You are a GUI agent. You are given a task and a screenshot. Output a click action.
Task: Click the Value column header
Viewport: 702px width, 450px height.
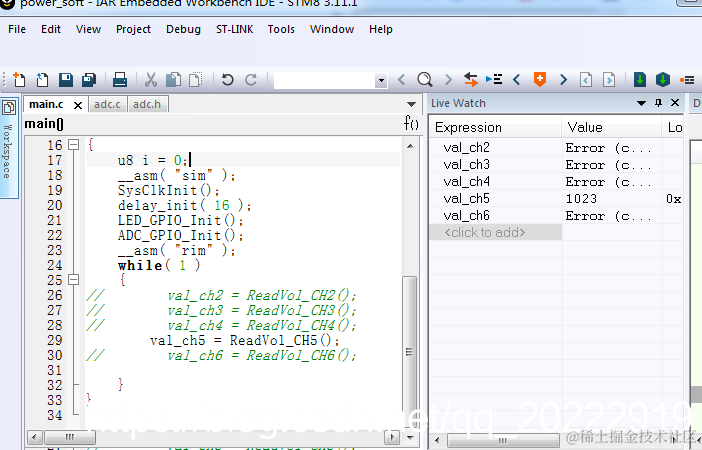pyautogui.click(x=612, y=127)
